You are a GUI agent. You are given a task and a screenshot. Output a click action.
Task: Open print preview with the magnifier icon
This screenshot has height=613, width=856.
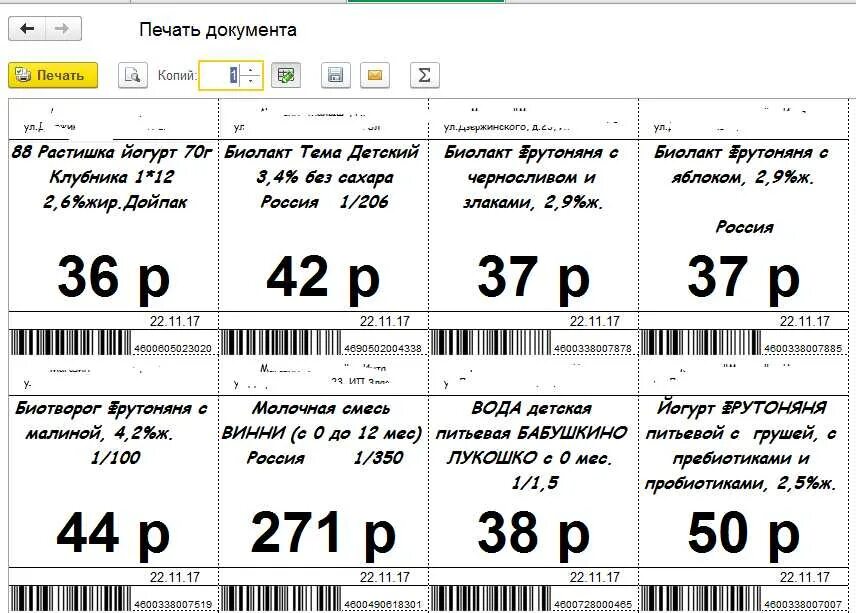pyautogui.click(x=133, y=75)
